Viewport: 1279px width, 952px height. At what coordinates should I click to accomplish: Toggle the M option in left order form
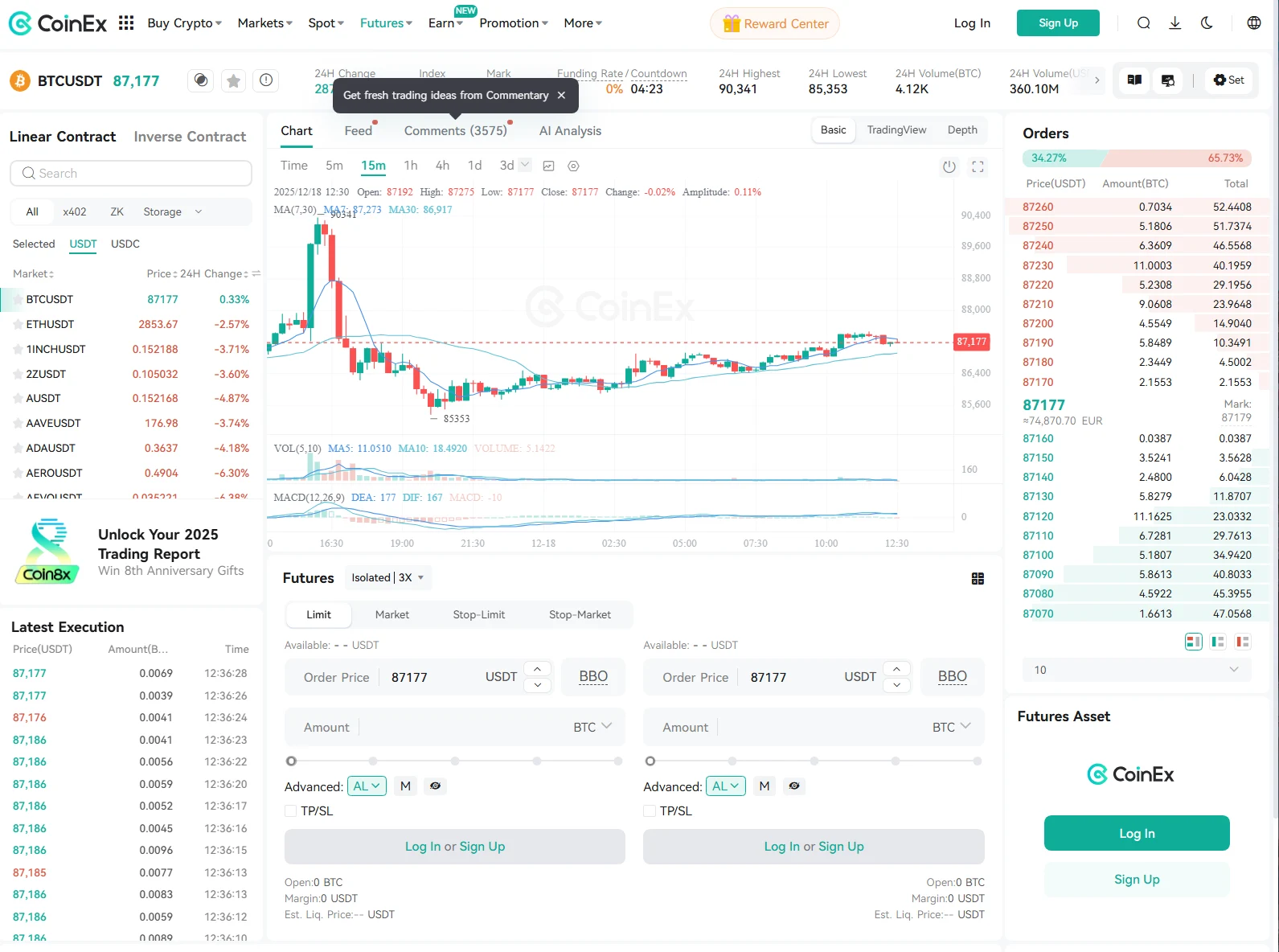(405, 786)
